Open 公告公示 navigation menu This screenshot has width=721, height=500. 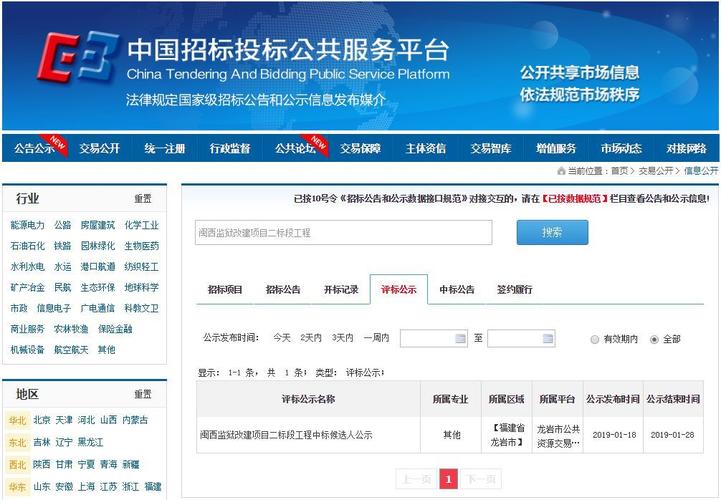point(34,148)
